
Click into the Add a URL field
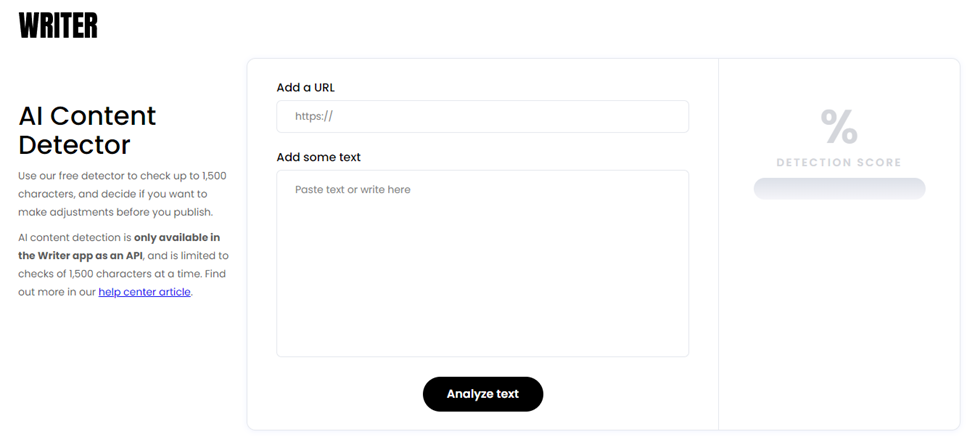point(483,116)
